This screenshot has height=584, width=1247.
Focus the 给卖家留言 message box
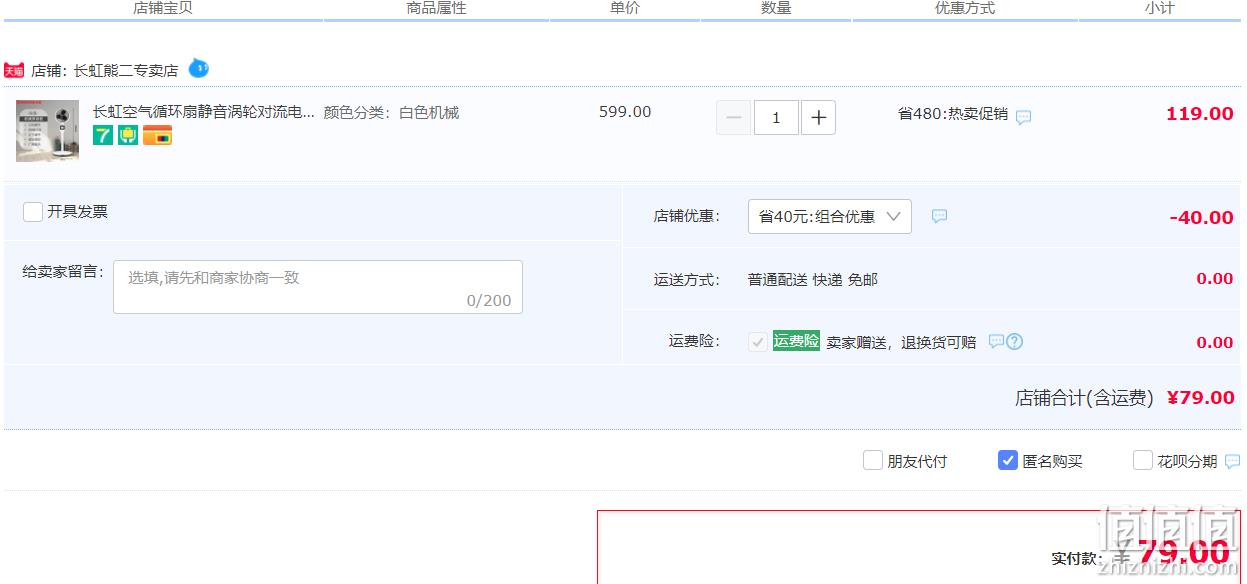[x=318, y=287]
